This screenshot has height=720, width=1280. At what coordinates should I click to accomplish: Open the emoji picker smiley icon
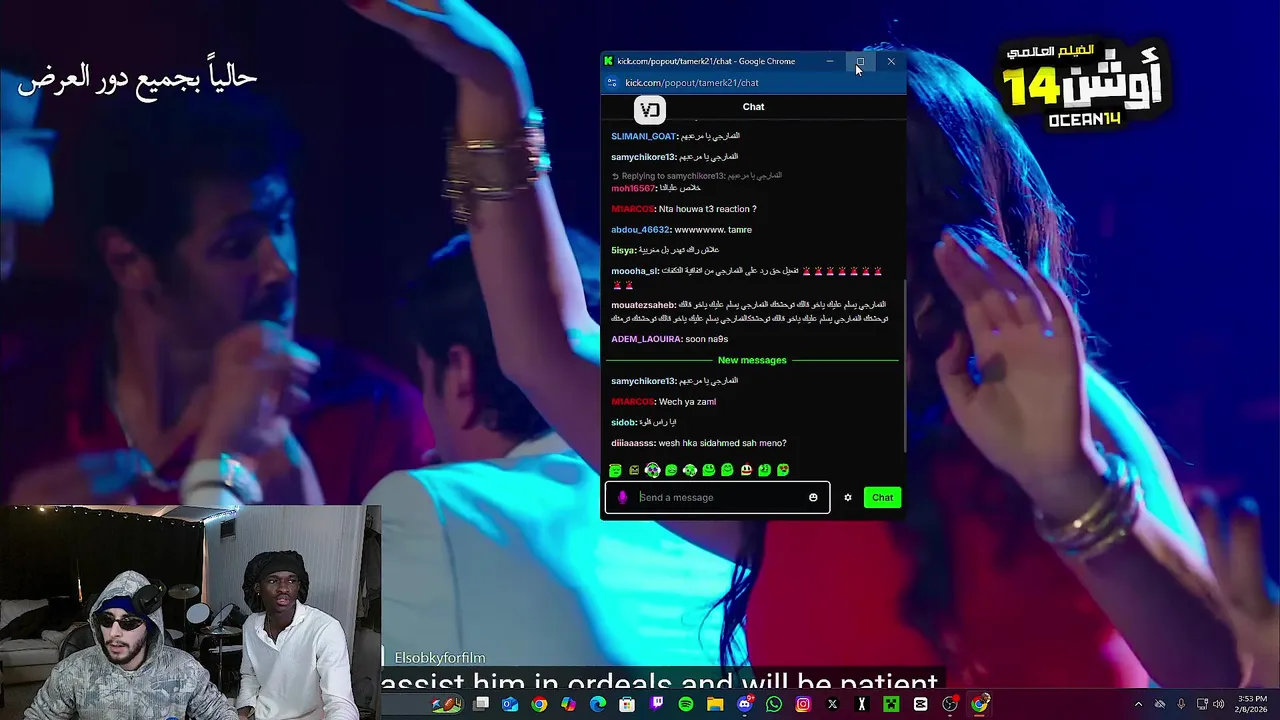[813, 497]
